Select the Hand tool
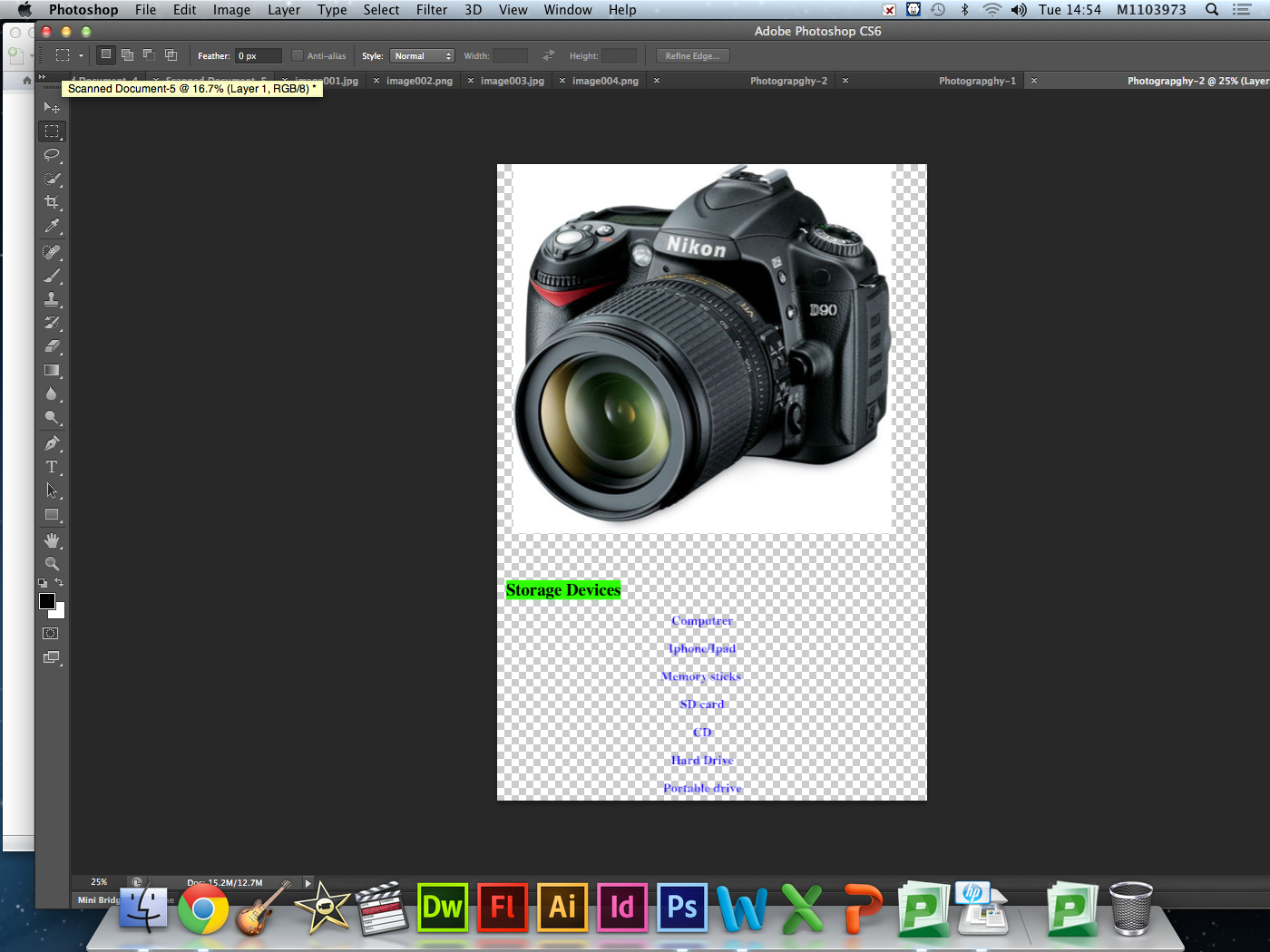The height and width of the screenshot is (952, 1270). [52, 540]
